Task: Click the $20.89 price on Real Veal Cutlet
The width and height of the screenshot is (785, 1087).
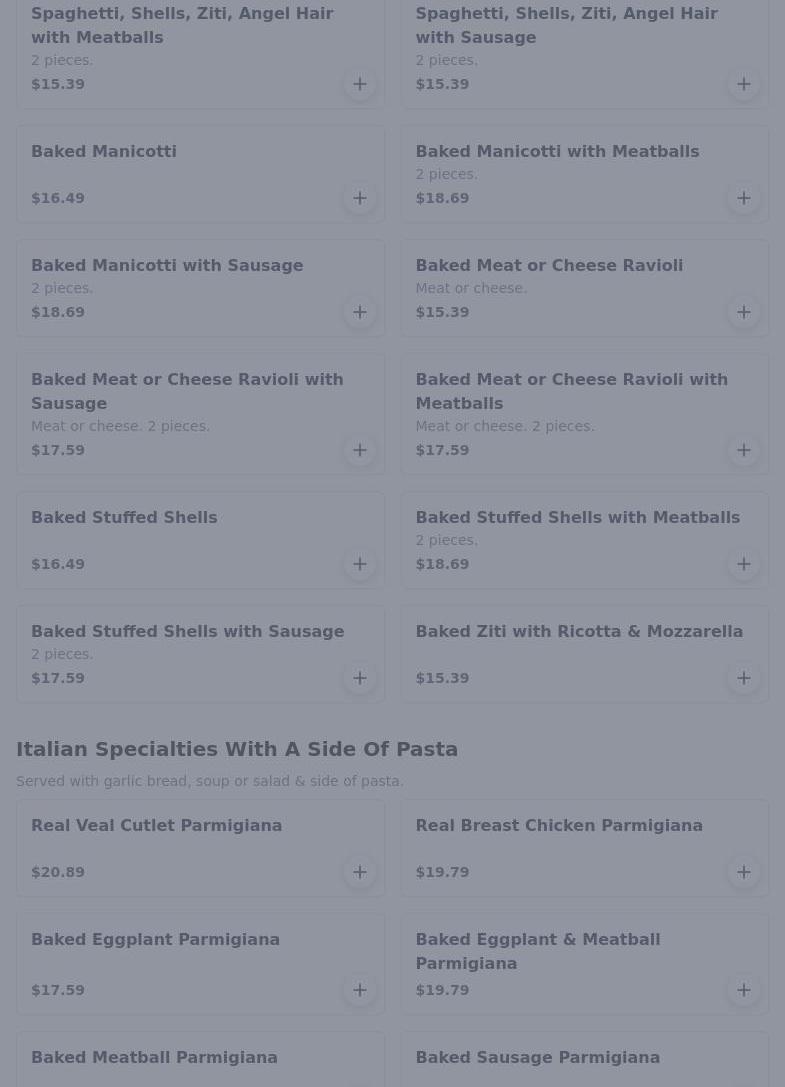Action: click(58, 872)
